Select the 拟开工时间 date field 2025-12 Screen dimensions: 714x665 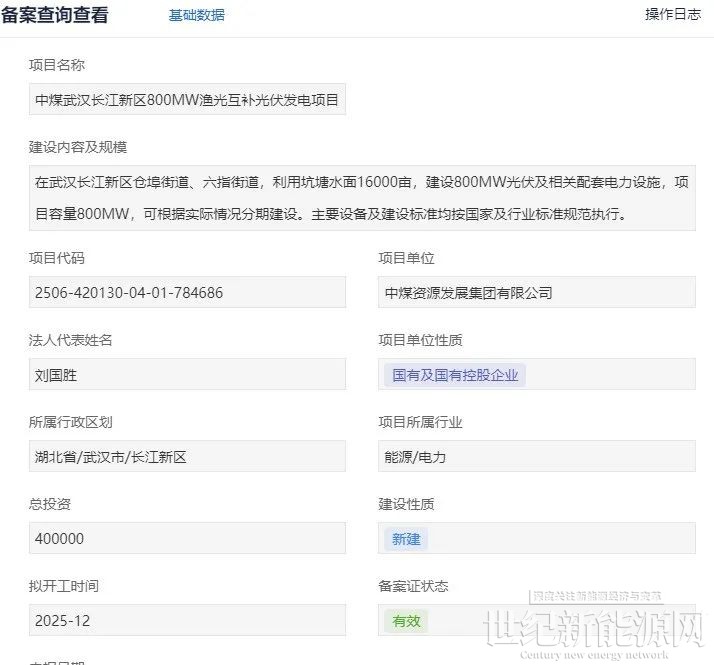187,620
